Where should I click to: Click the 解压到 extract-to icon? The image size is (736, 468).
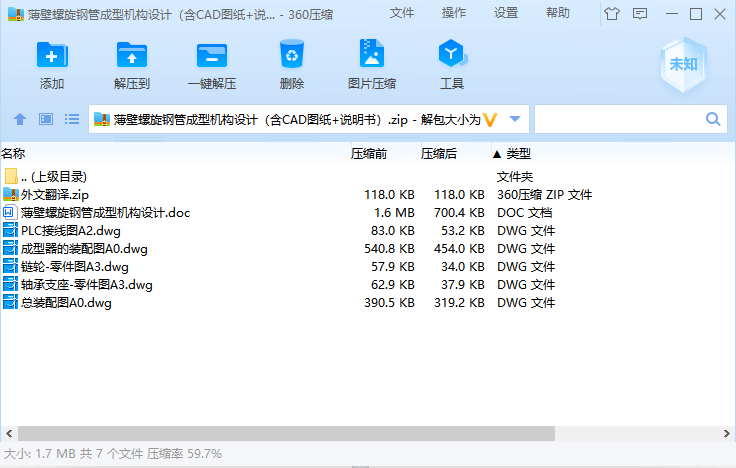(x=132, y=55)
